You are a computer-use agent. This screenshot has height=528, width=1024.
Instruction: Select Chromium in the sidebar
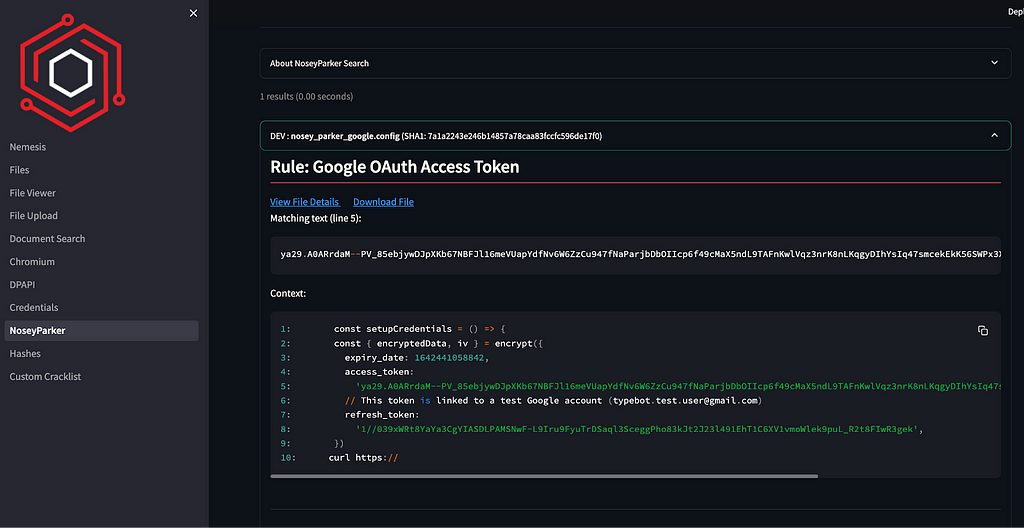(32, 261)
